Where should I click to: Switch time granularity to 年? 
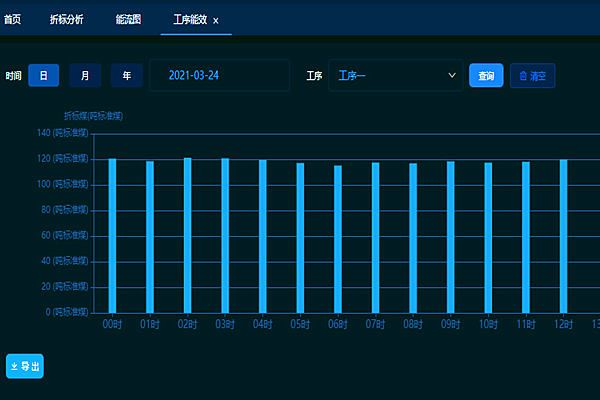(126, 75)
